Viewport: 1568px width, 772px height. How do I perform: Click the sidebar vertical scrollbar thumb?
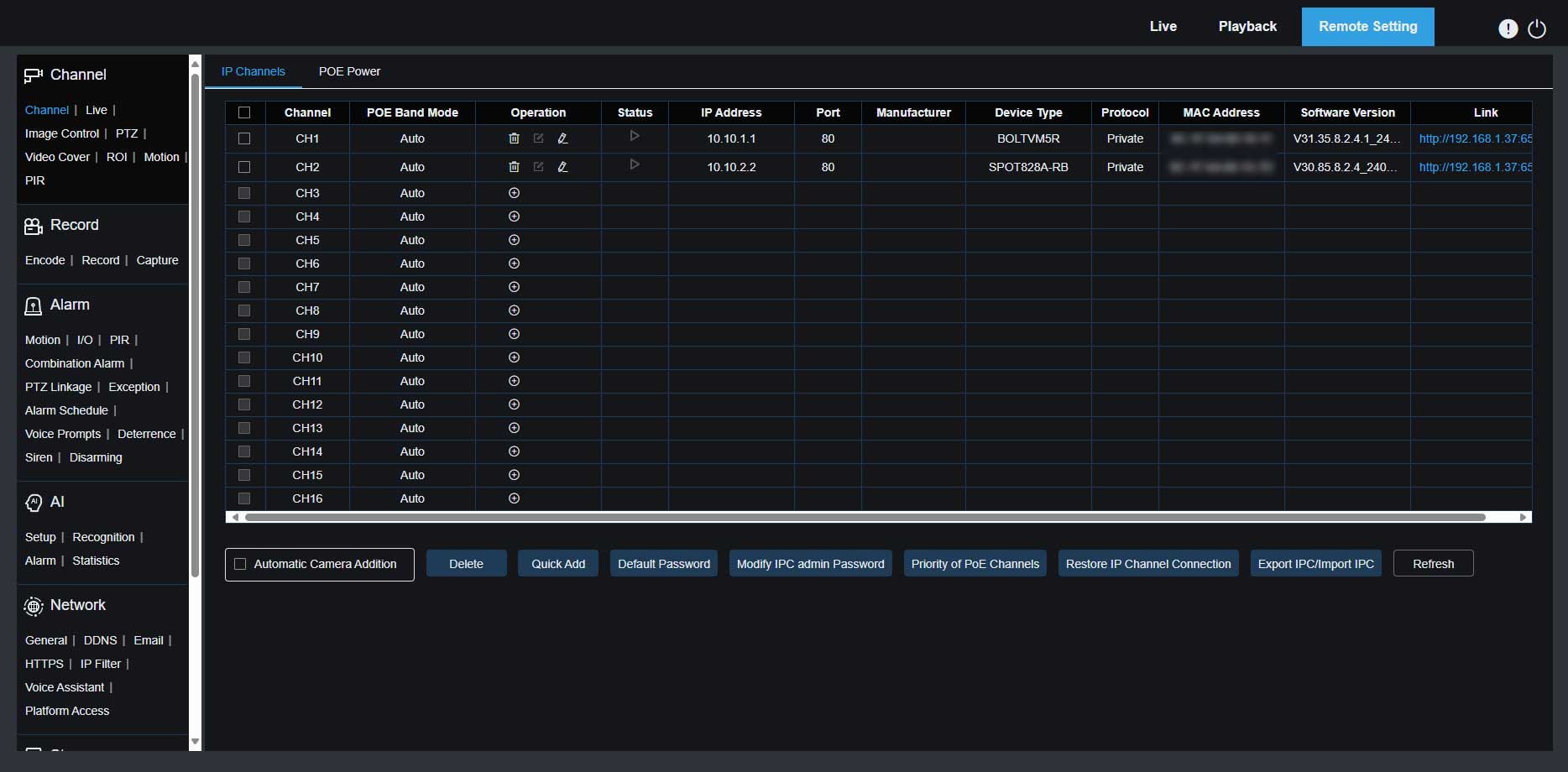196,326
